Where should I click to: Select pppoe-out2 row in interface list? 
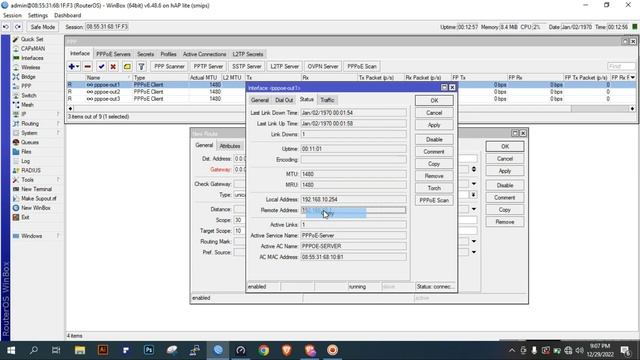click(351, 92)
